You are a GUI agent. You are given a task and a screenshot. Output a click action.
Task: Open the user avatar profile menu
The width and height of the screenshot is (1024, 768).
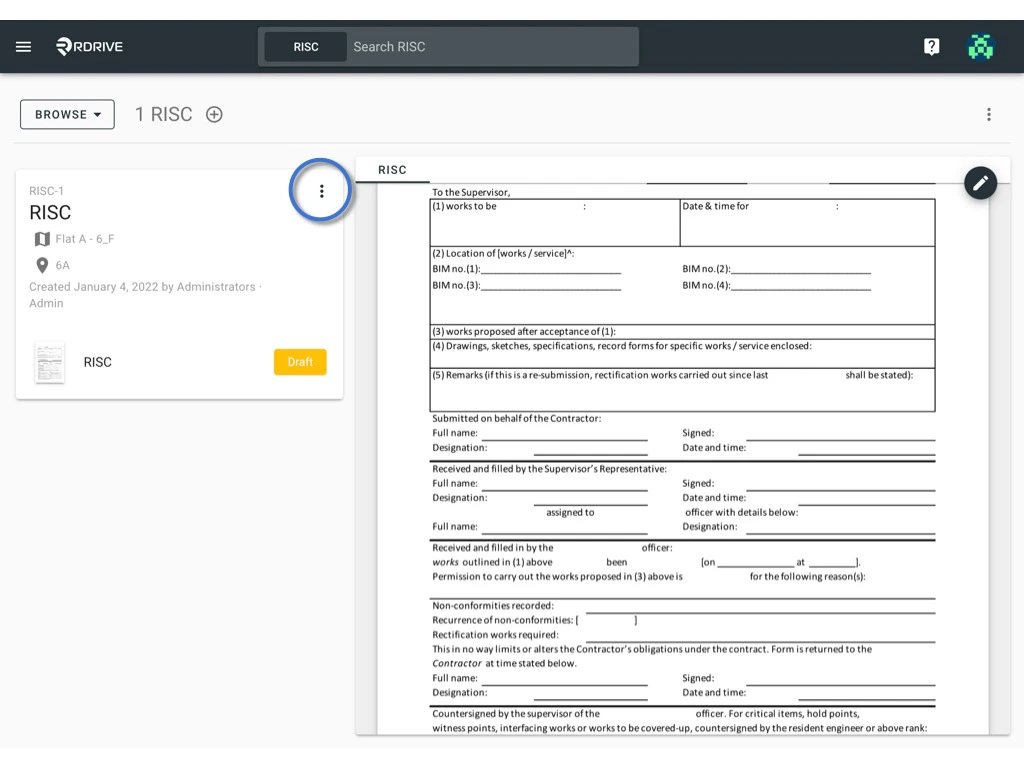pyautogui.click(x=980, y=46)
